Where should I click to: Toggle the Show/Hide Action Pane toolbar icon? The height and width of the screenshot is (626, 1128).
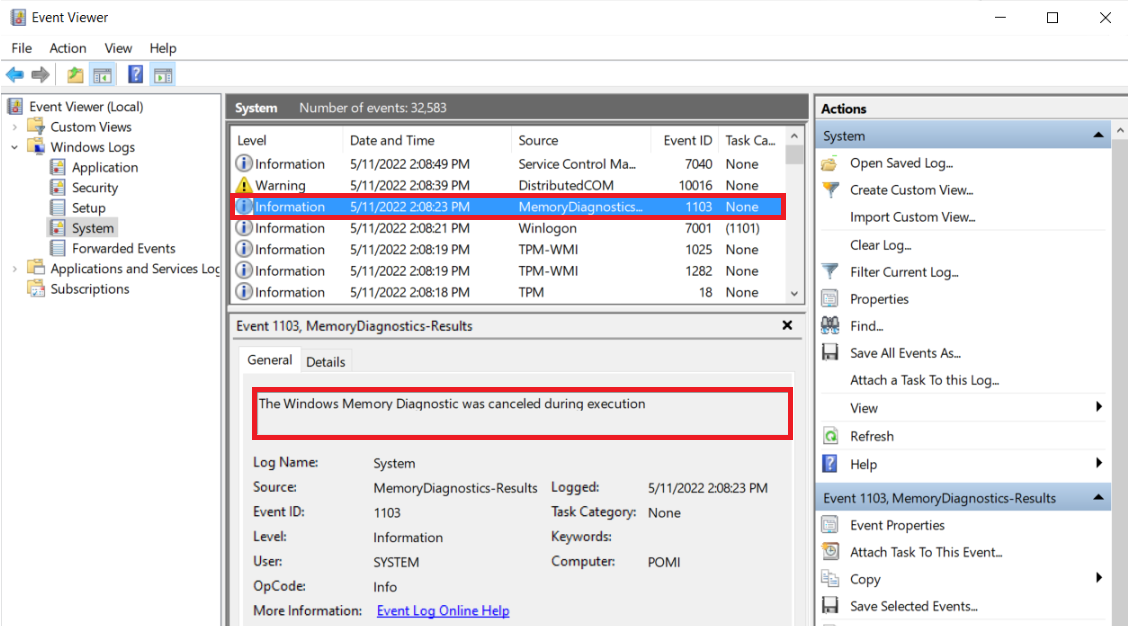pos(163,74)
